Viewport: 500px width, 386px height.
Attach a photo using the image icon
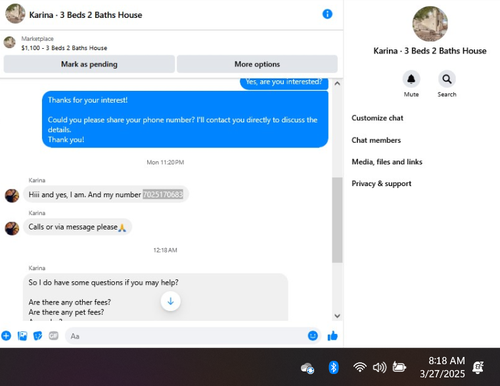point(22,336)
